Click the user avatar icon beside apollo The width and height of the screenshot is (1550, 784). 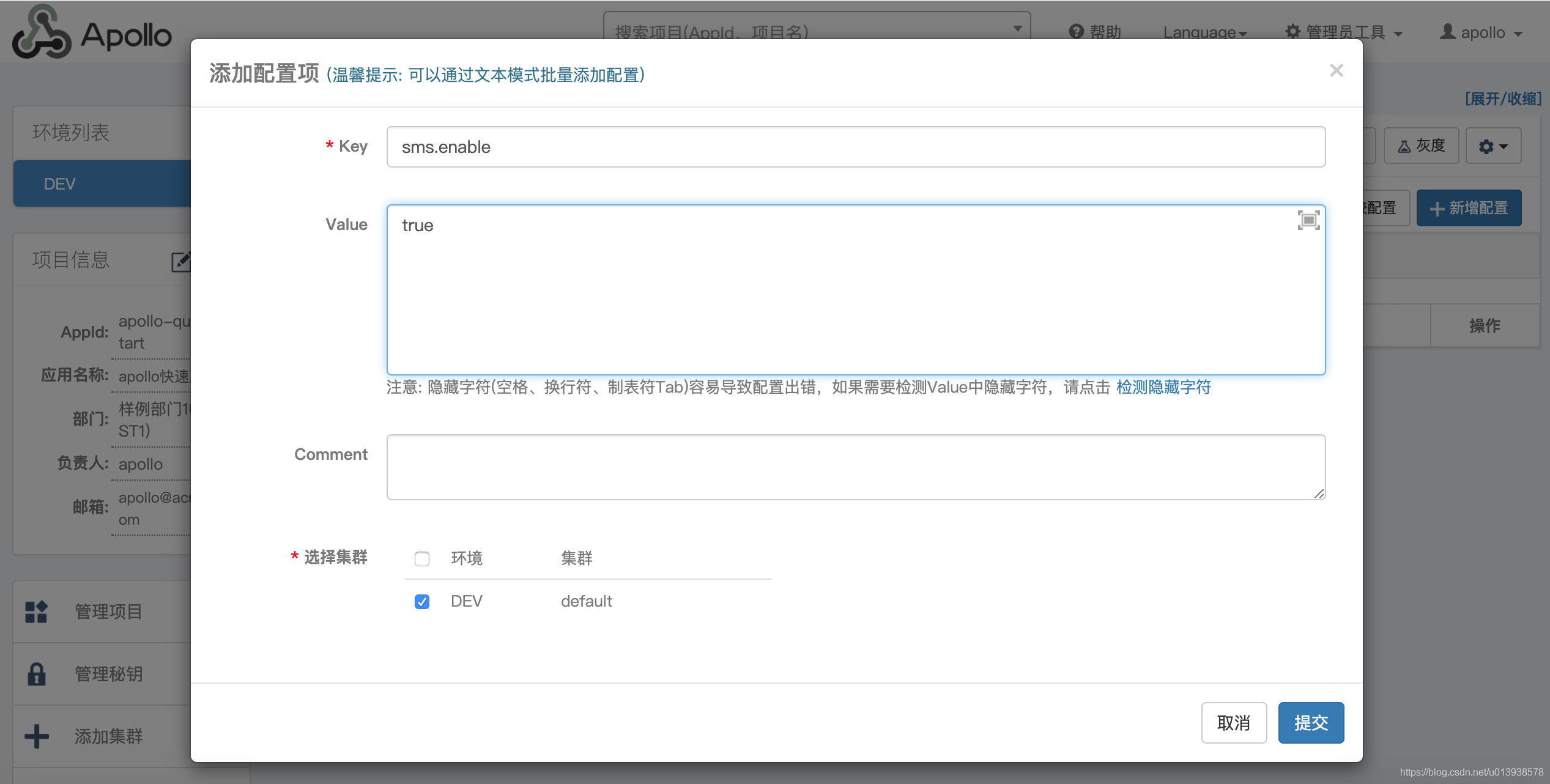click(x=1448, y=32)
